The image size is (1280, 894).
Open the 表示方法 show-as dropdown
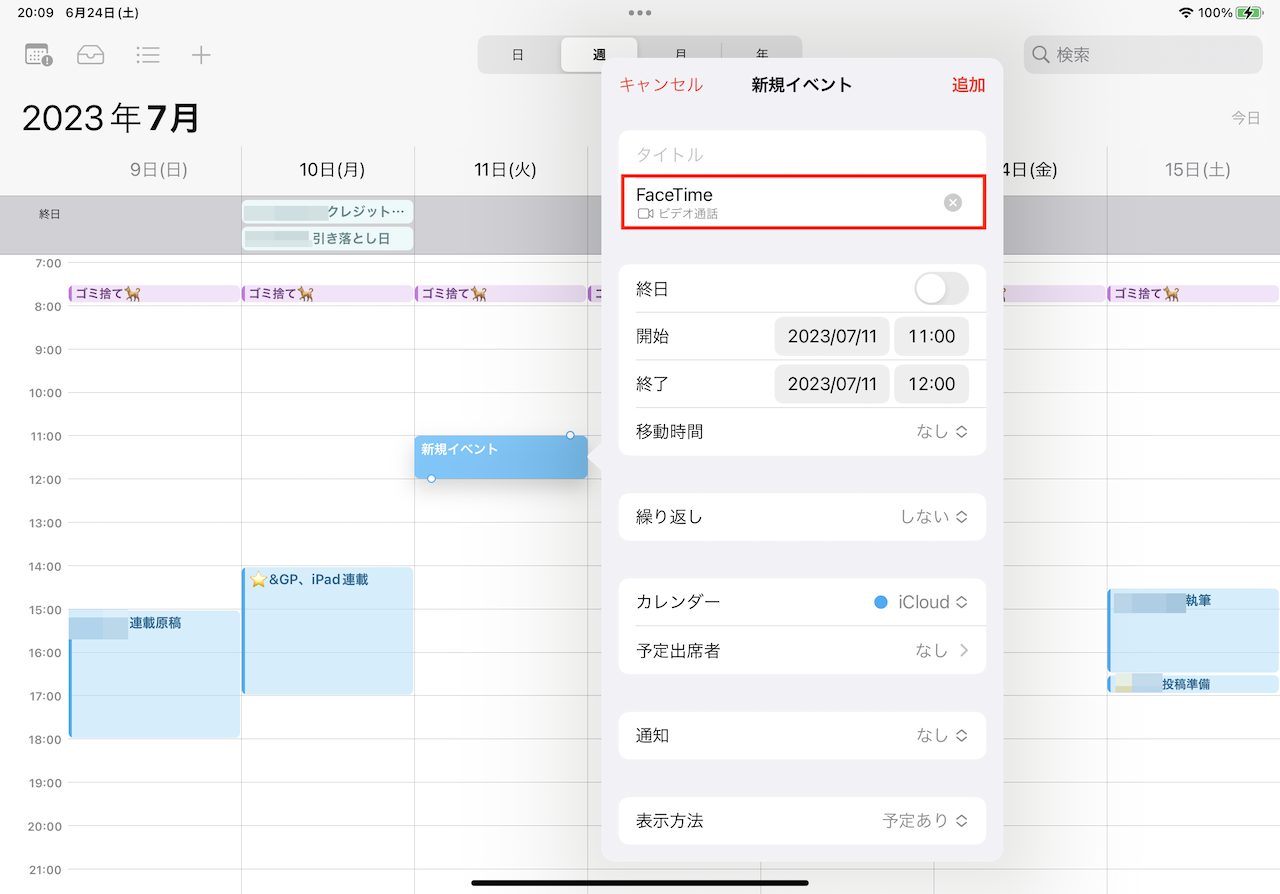click(802, 820)
